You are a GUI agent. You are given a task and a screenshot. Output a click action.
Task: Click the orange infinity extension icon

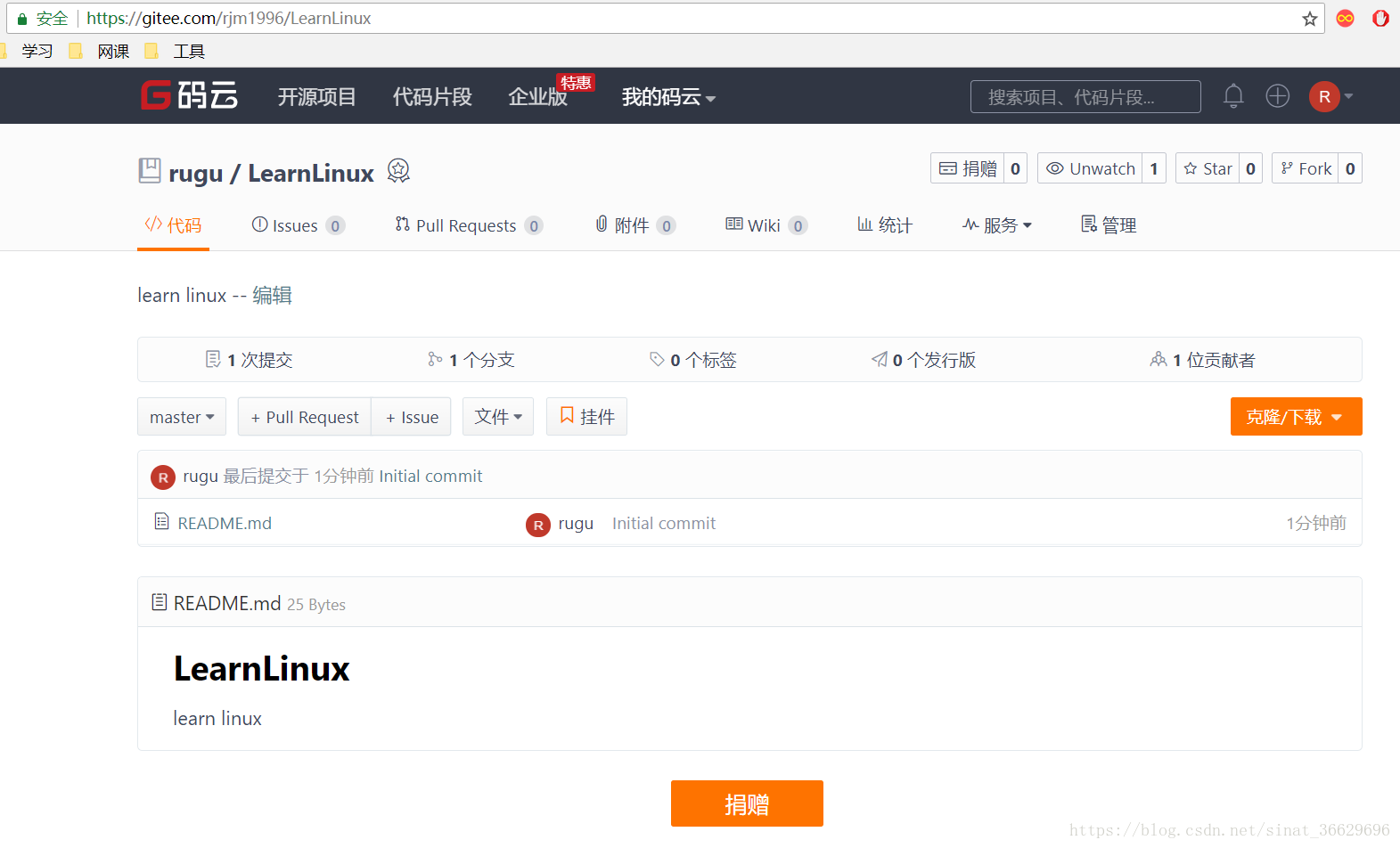pyautogui.click(x=1346, y=19)
